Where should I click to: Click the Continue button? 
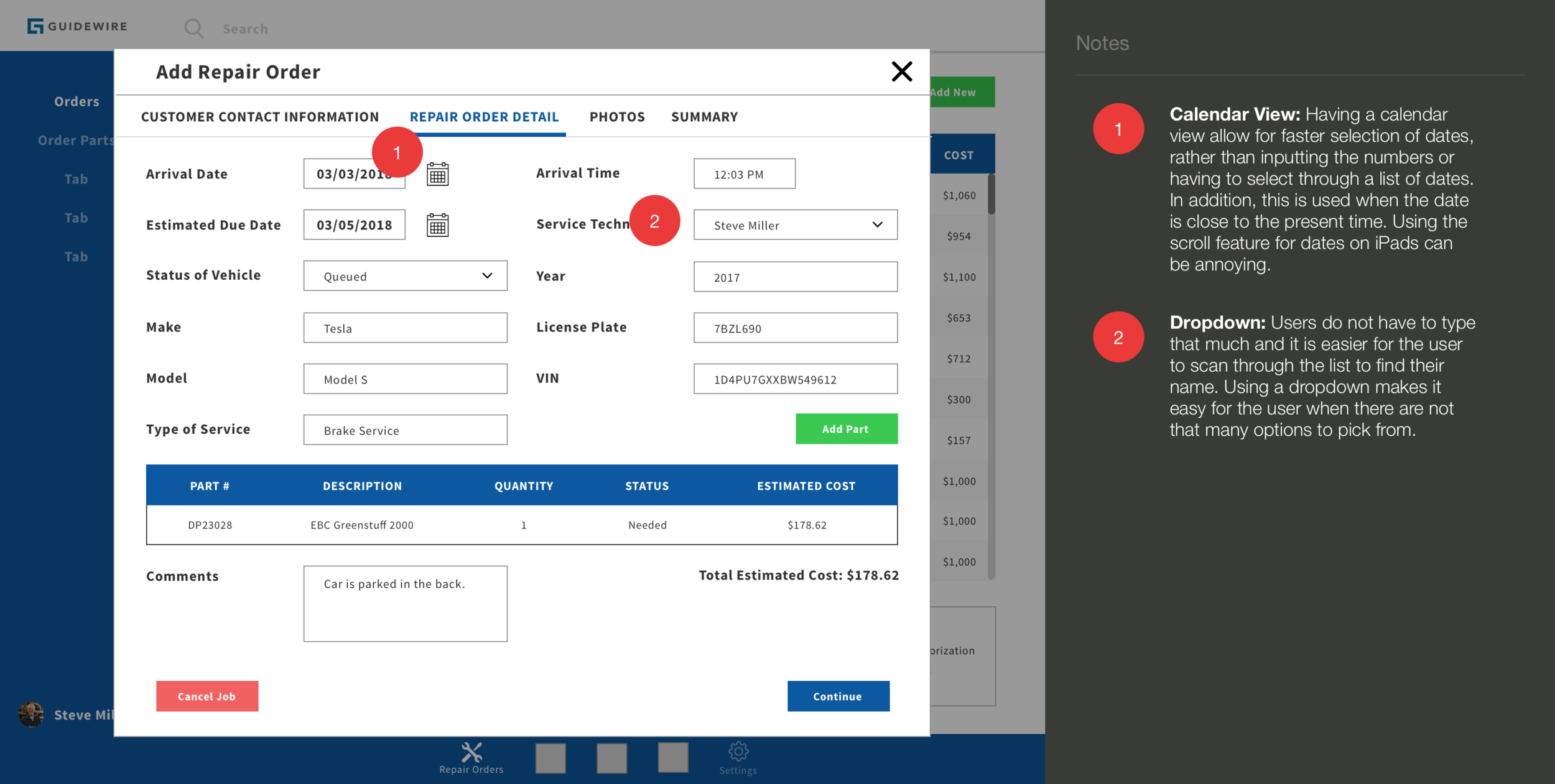pyautogui.click(x=838, y=696)
